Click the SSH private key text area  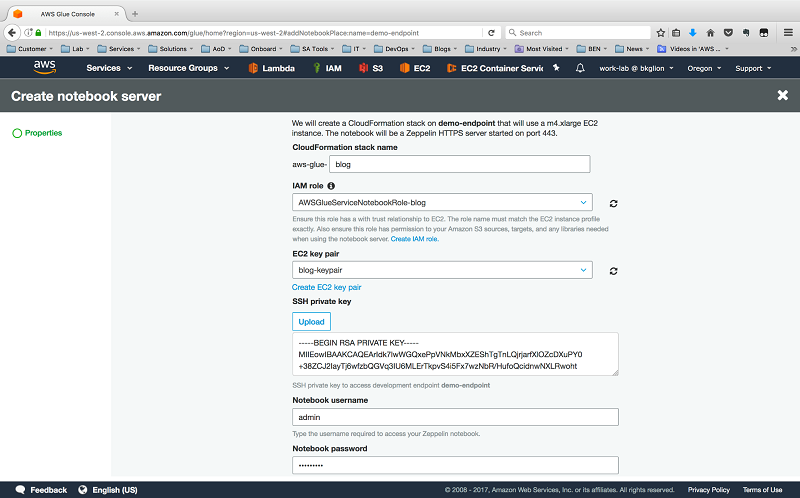tap(455, 354)
